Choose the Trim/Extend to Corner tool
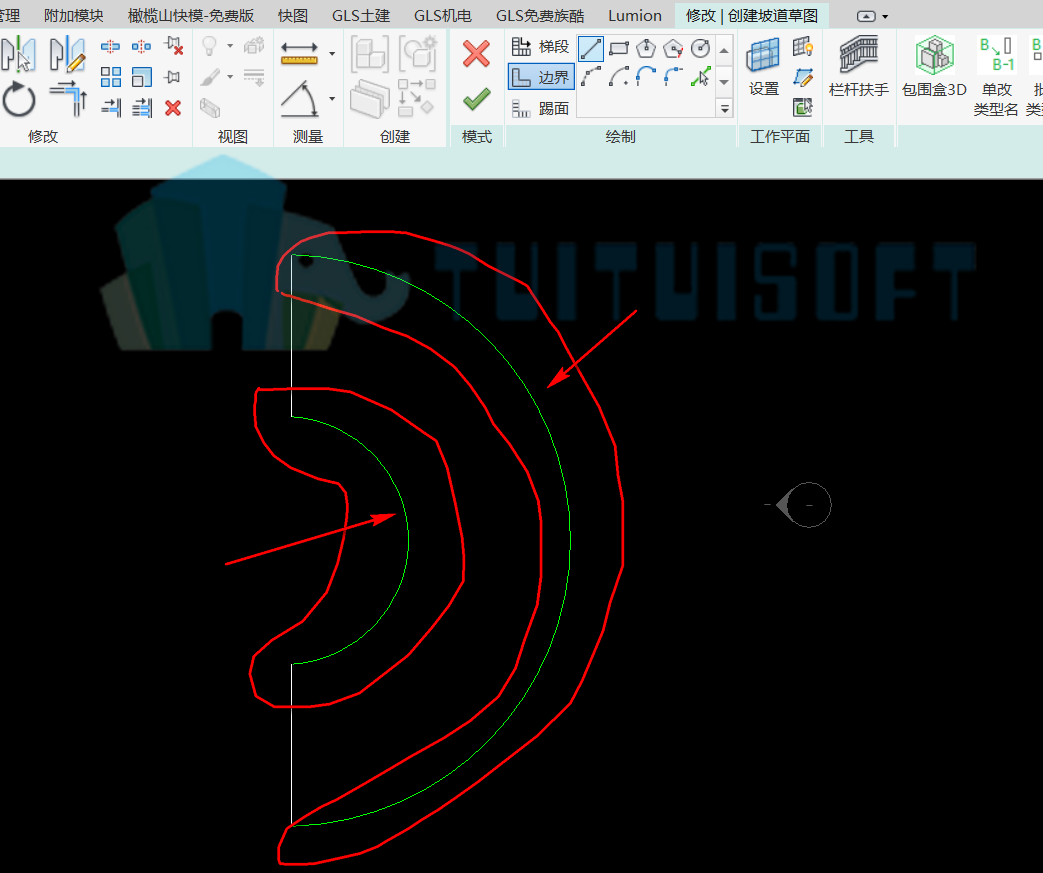Screen dimensions: 1043x873 (69, 98)
